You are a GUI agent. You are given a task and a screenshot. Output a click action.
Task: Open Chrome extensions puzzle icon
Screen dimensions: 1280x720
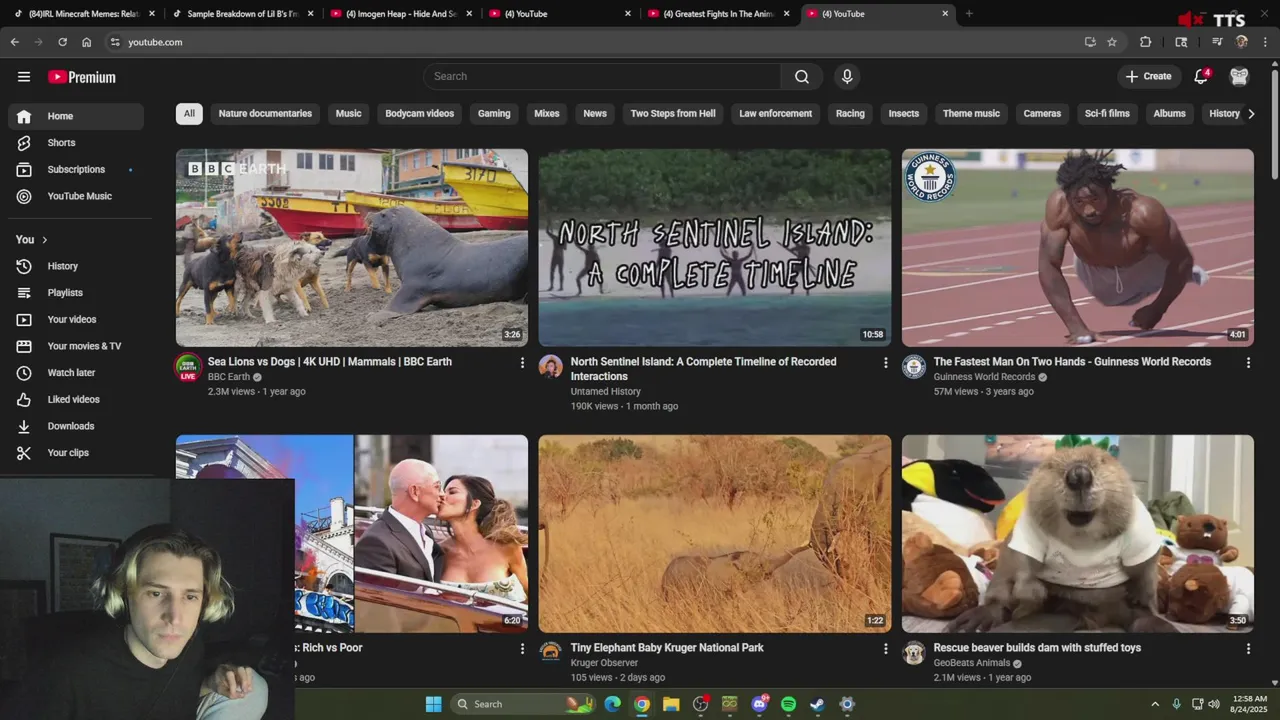[x=1146, y=42]
